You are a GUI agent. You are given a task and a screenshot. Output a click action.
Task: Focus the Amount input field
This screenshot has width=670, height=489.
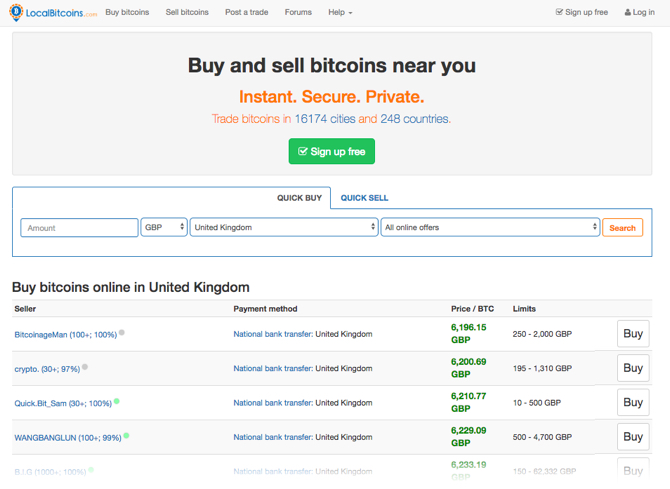click(x=79, y=228)
